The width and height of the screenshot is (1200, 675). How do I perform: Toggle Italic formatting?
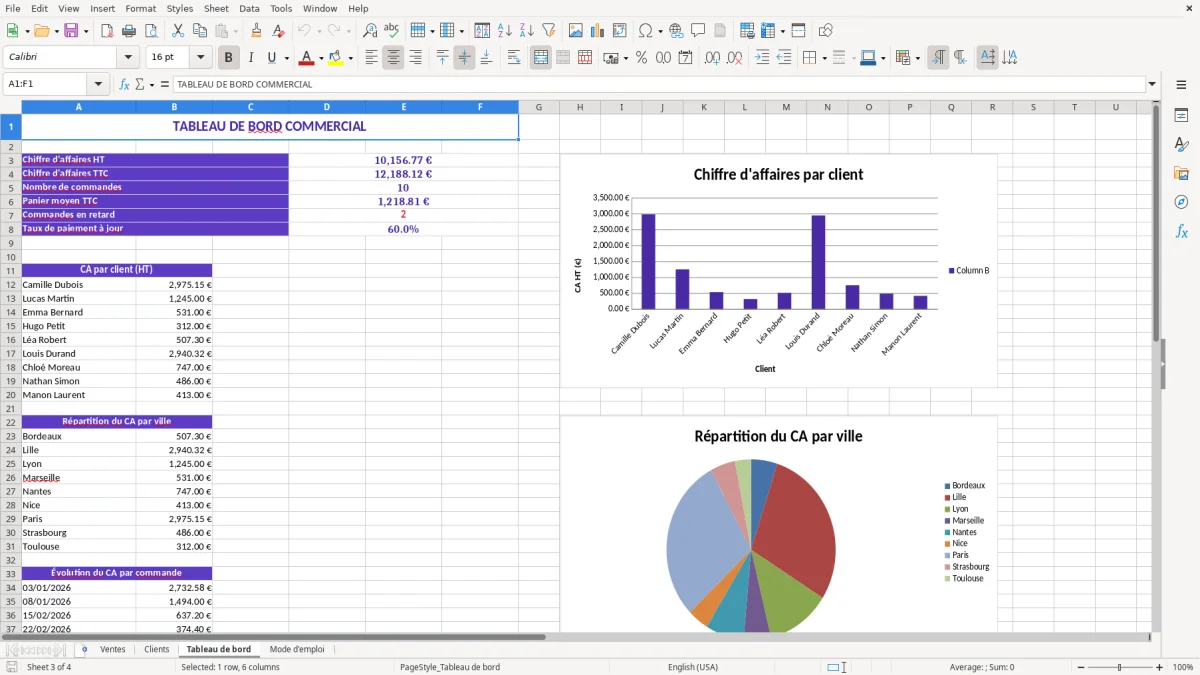tap(250, 58)
